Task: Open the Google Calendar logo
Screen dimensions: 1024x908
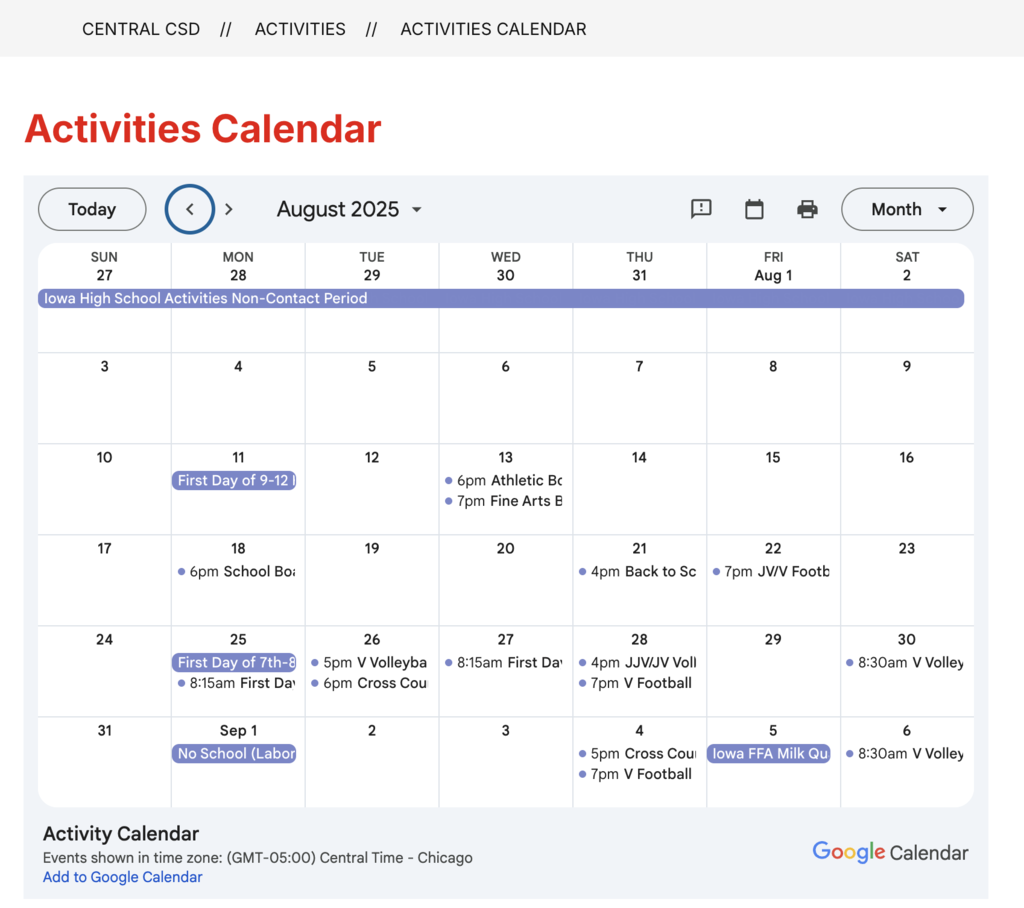Action: (890, 852)
